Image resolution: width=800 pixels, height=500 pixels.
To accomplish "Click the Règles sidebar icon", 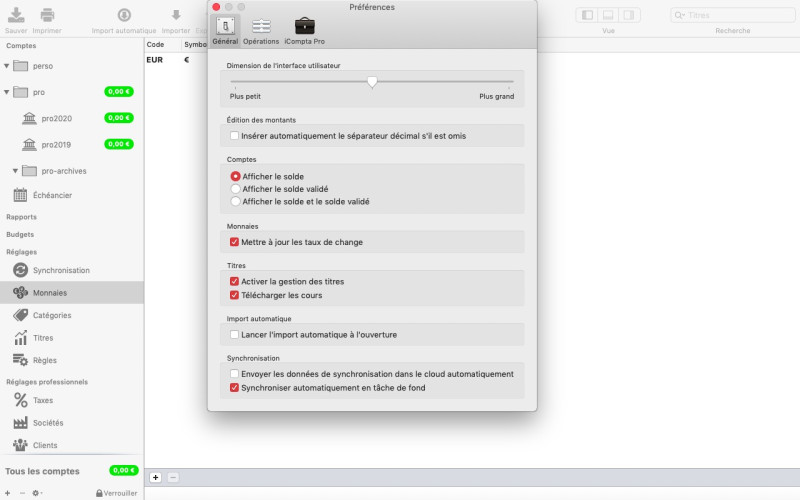I will 20,360.
